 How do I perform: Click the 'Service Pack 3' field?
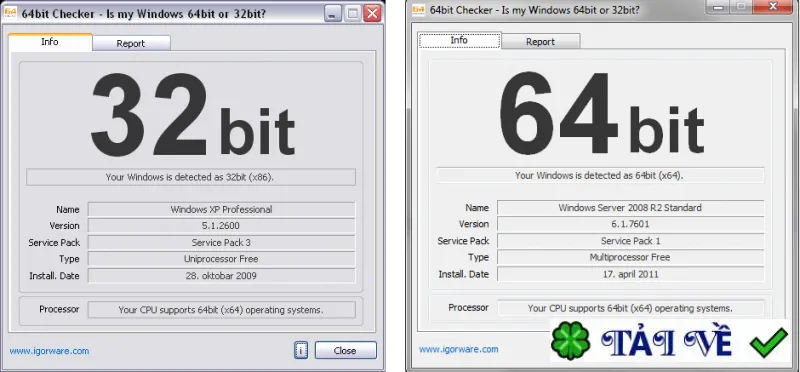click(x=221, y=242)
